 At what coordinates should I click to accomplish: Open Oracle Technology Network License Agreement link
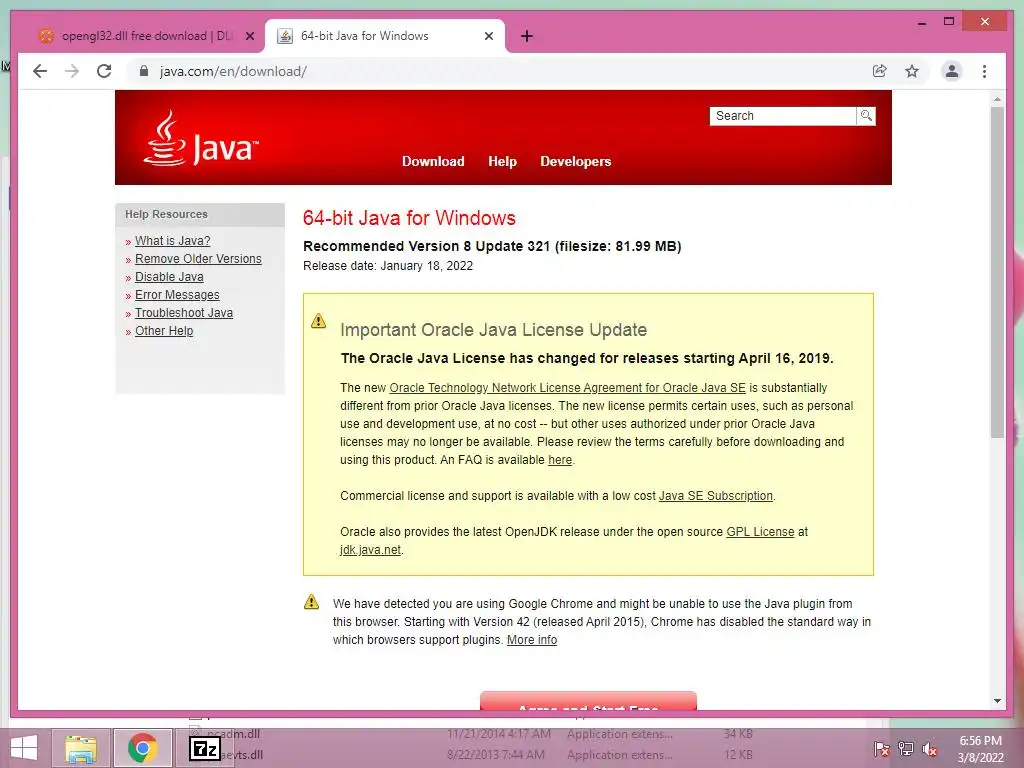click(x=567, y=387)
